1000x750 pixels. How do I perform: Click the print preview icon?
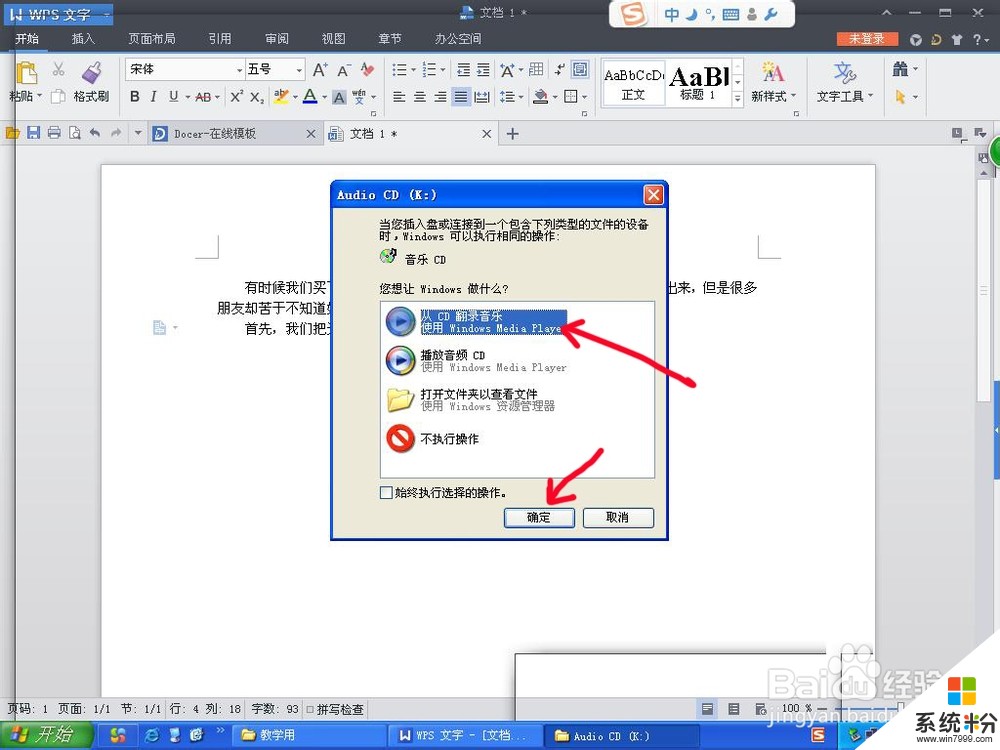click(x=75, y=133)
